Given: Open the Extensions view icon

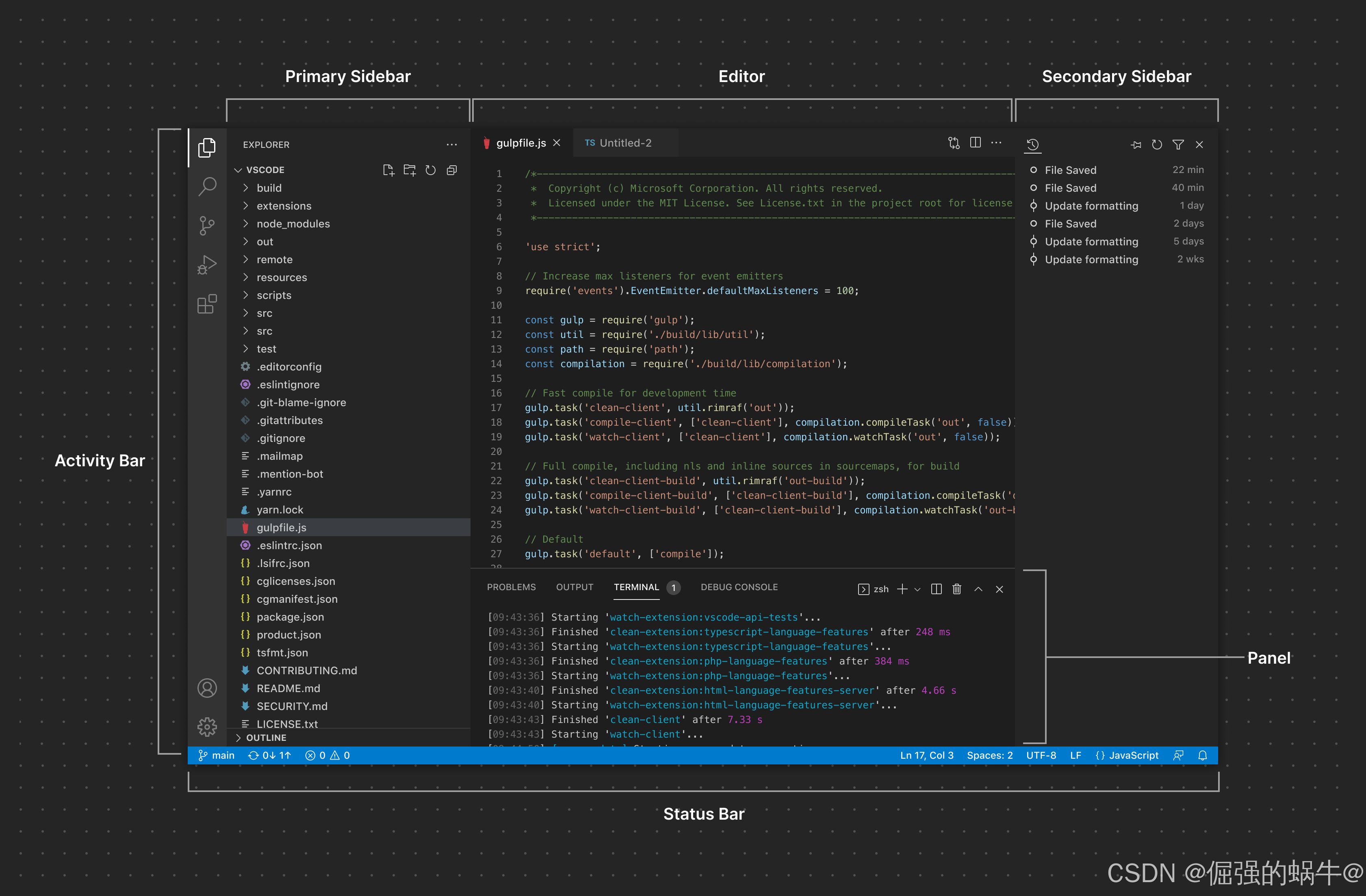Looking at the screenshot, I should pyautogui.click(x=207, y=304).
